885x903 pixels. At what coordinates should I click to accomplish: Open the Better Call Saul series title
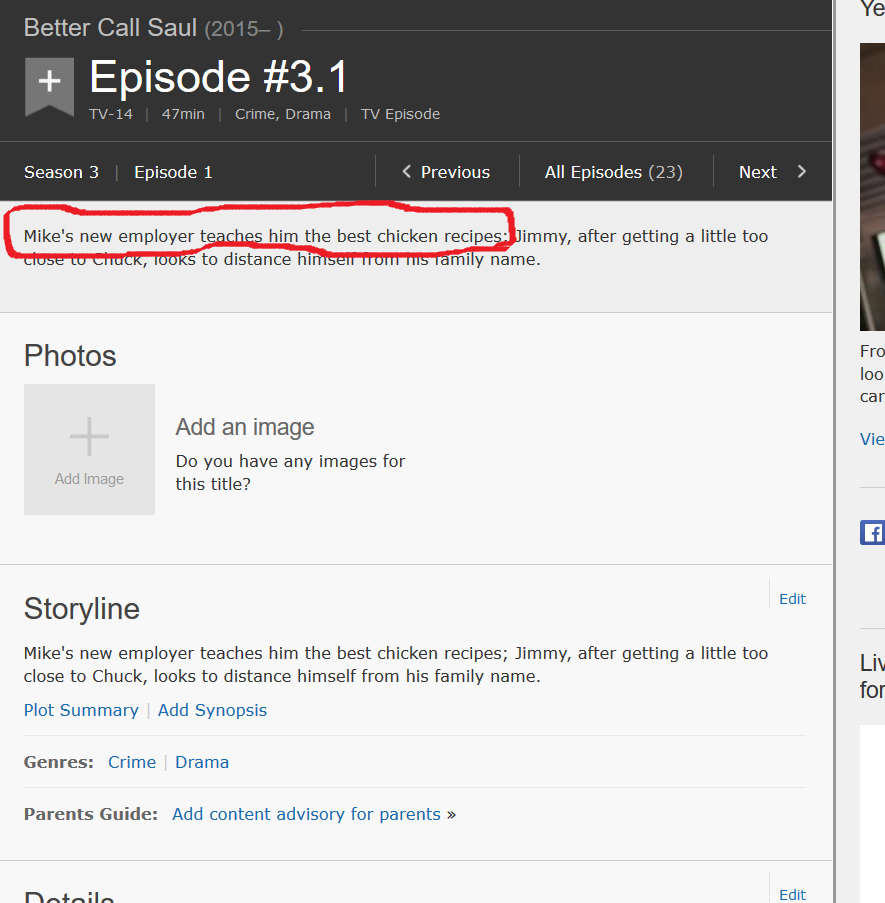click(111, 28)
